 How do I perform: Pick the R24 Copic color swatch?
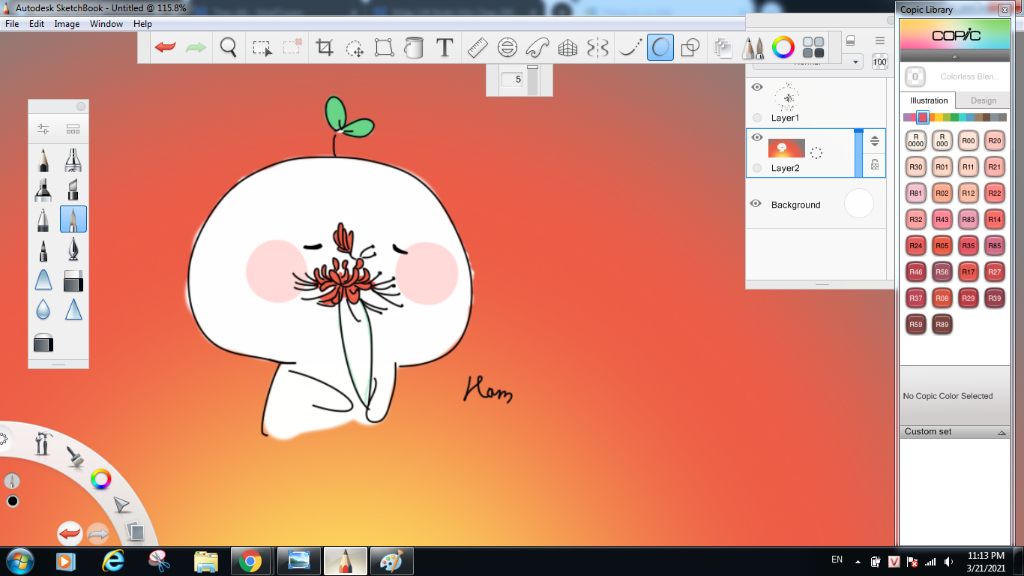click(x=916, y=246)
